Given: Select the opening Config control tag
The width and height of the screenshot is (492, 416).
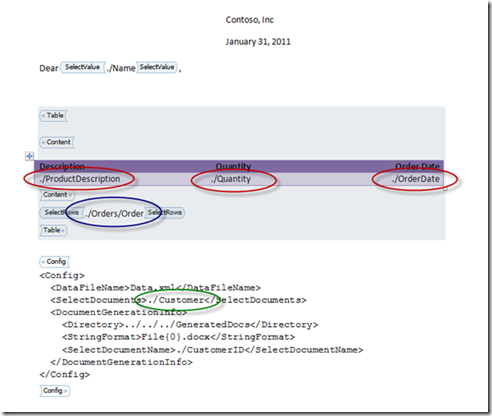Looking at the screenshot, I should point(55,262).
